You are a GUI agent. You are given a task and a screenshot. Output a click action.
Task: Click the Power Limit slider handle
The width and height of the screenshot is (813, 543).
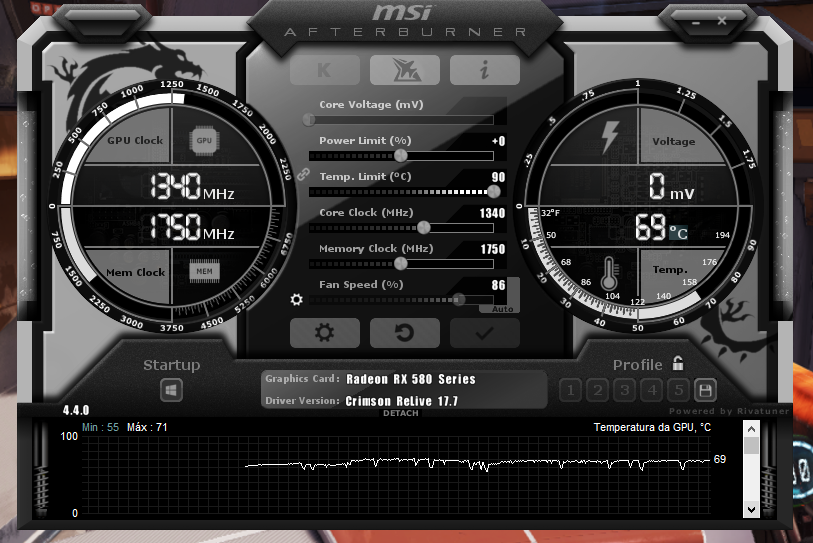point(401,156)
